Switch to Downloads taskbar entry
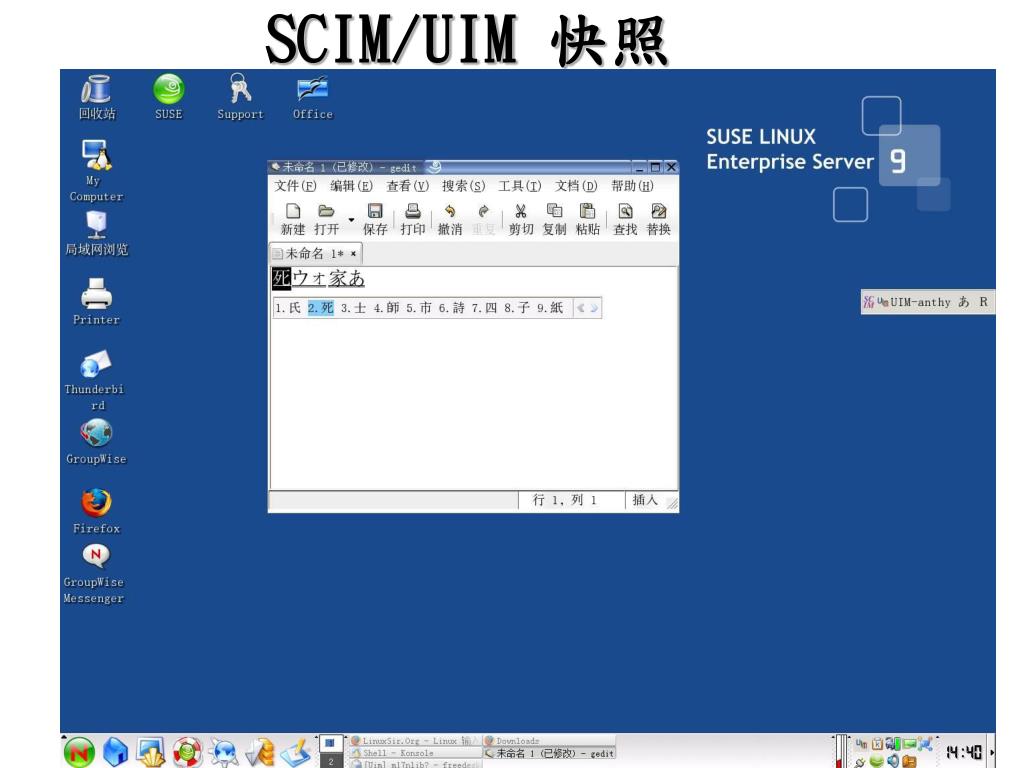1024x768 pixels. pyautogui.click(x=549, y=741)
